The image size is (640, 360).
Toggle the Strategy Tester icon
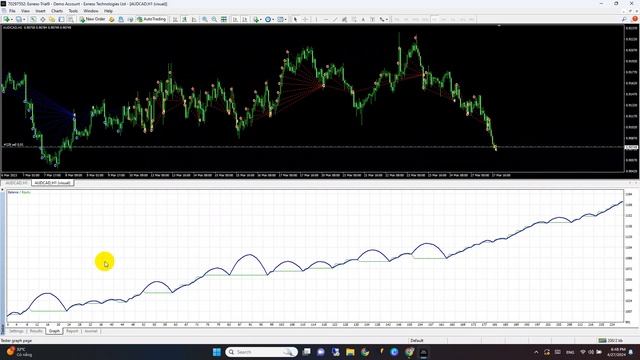click(71, 19)
